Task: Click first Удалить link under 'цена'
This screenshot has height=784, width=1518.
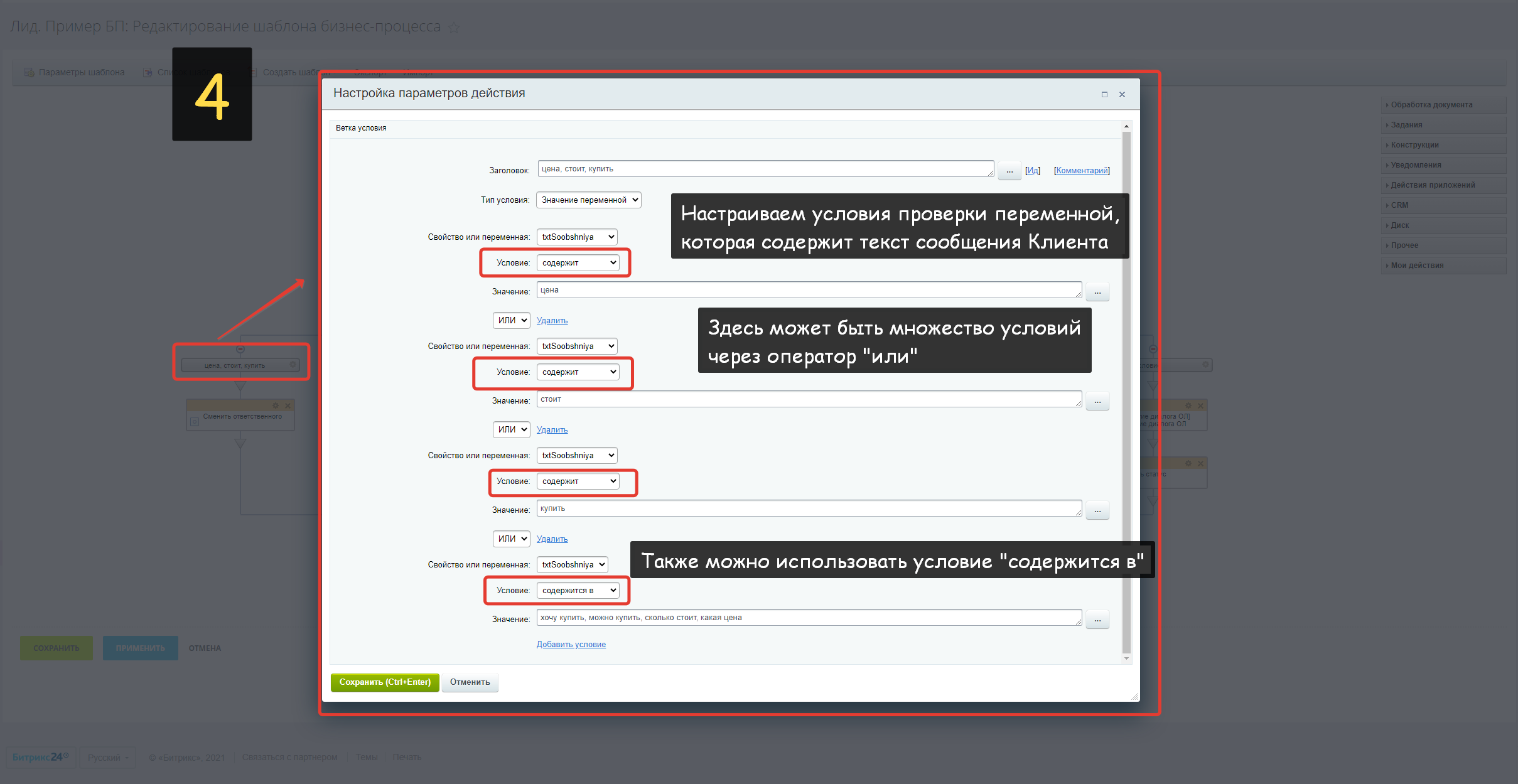Action: [552, 321]
